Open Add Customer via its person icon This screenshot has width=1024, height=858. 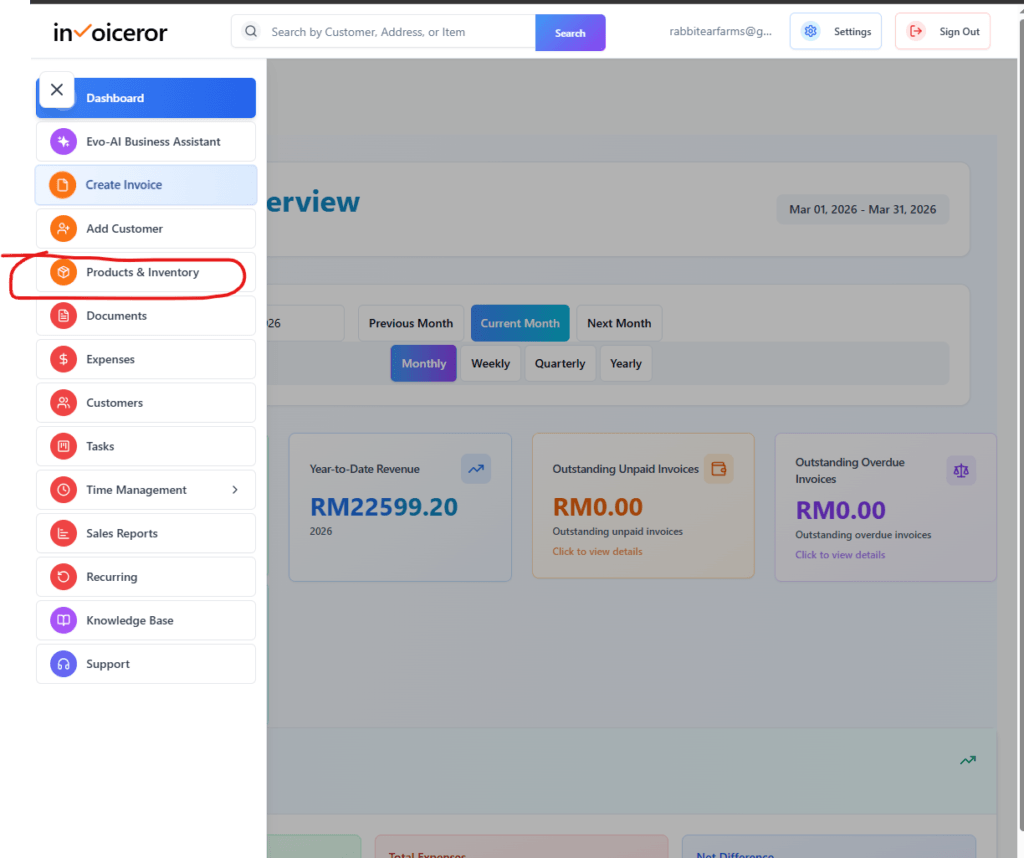63,228
